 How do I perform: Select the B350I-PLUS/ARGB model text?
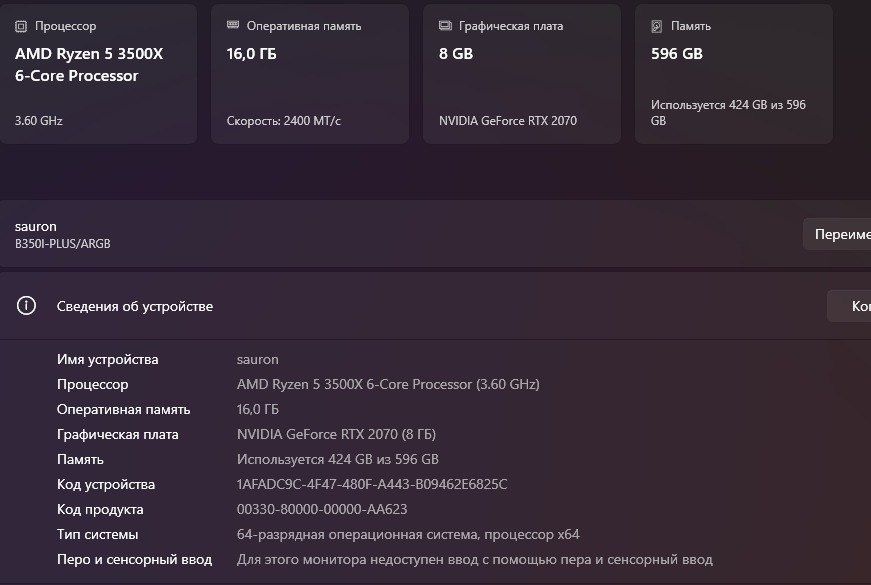[x=63, y=243]
